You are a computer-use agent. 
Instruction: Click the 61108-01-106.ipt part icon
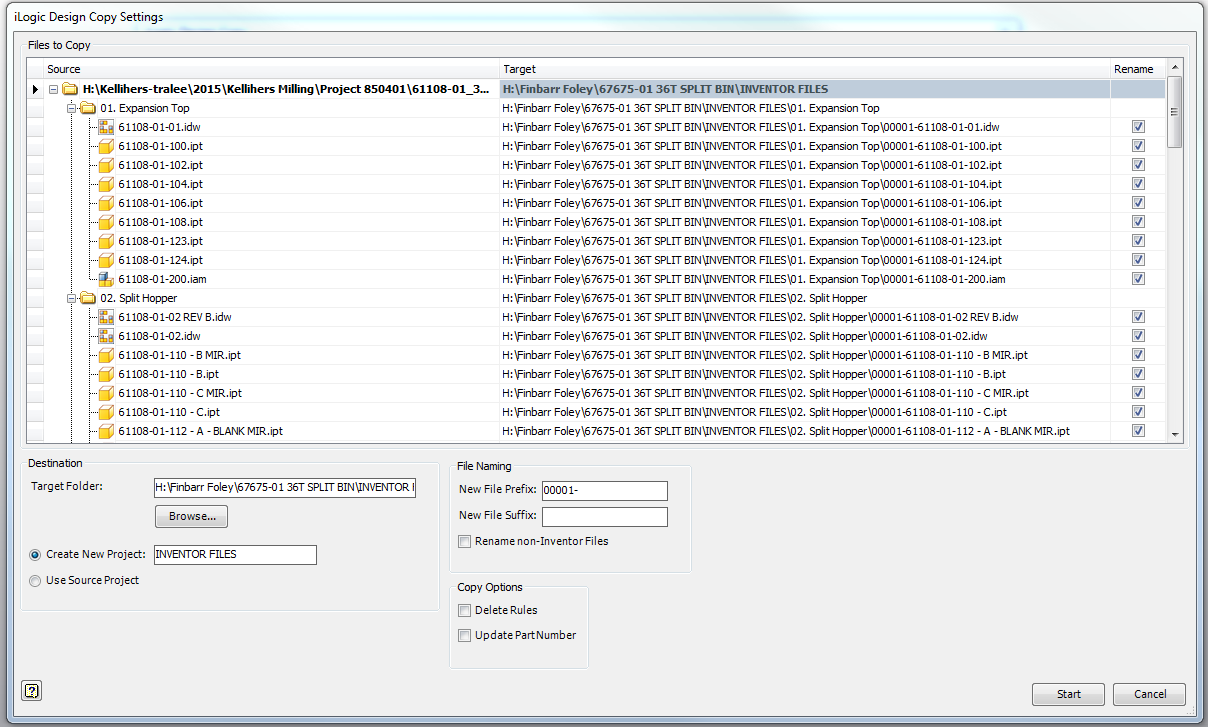tap(106, 203)
